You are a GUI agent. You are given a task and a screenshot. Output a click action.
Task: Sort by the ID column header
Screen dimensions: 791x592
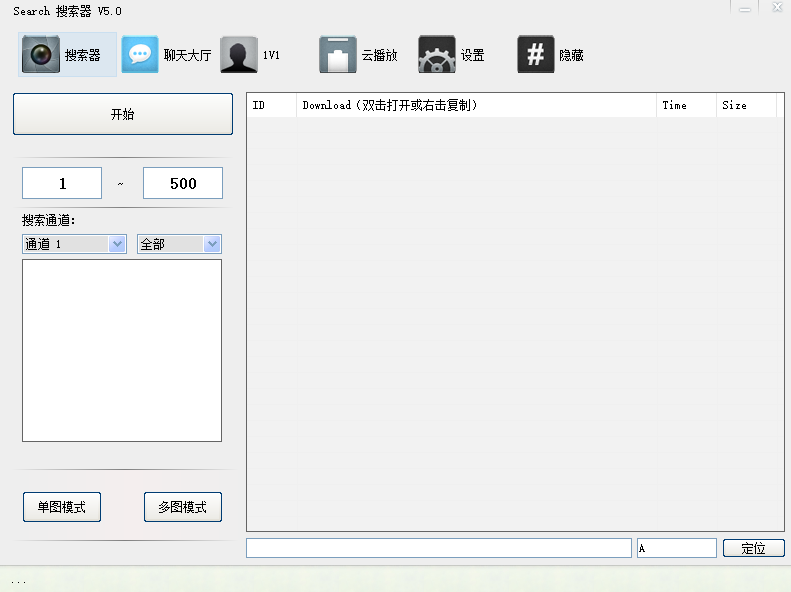click(x=271, y=105)
